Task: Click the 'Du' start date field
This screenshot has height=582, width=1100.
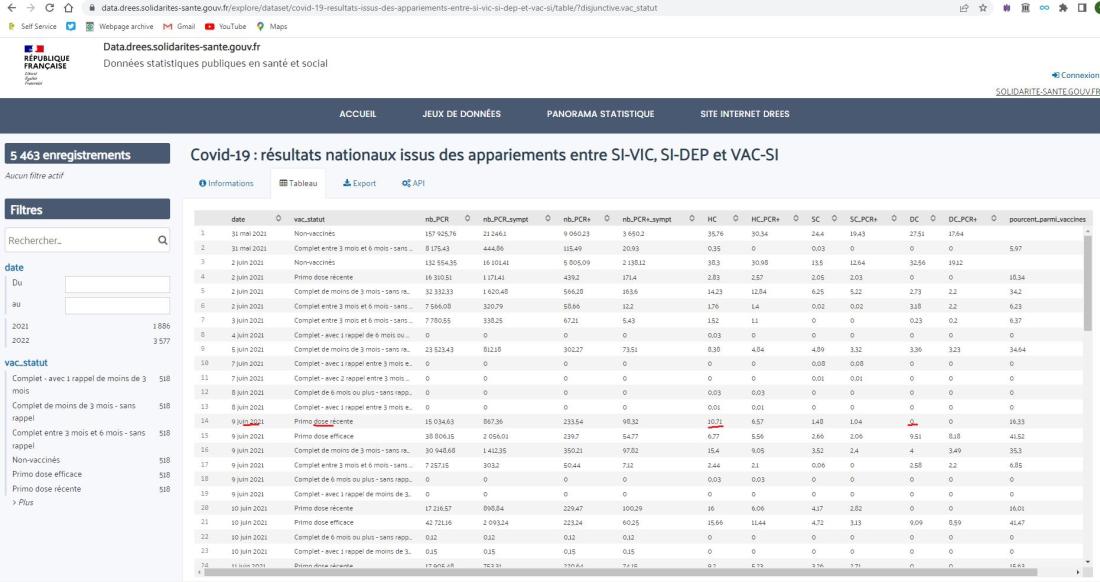Action: coord(117,284)
